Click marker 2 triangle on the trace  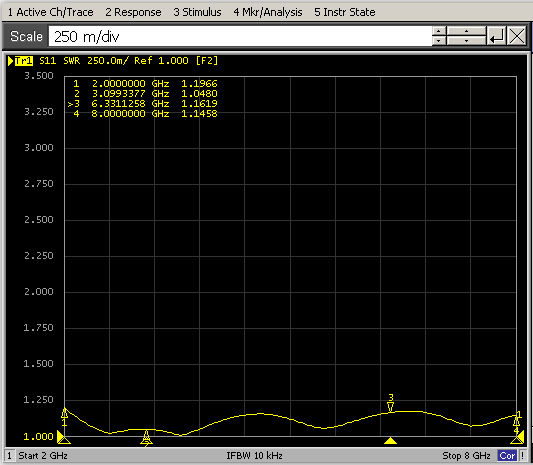click(x=147, y=434)
